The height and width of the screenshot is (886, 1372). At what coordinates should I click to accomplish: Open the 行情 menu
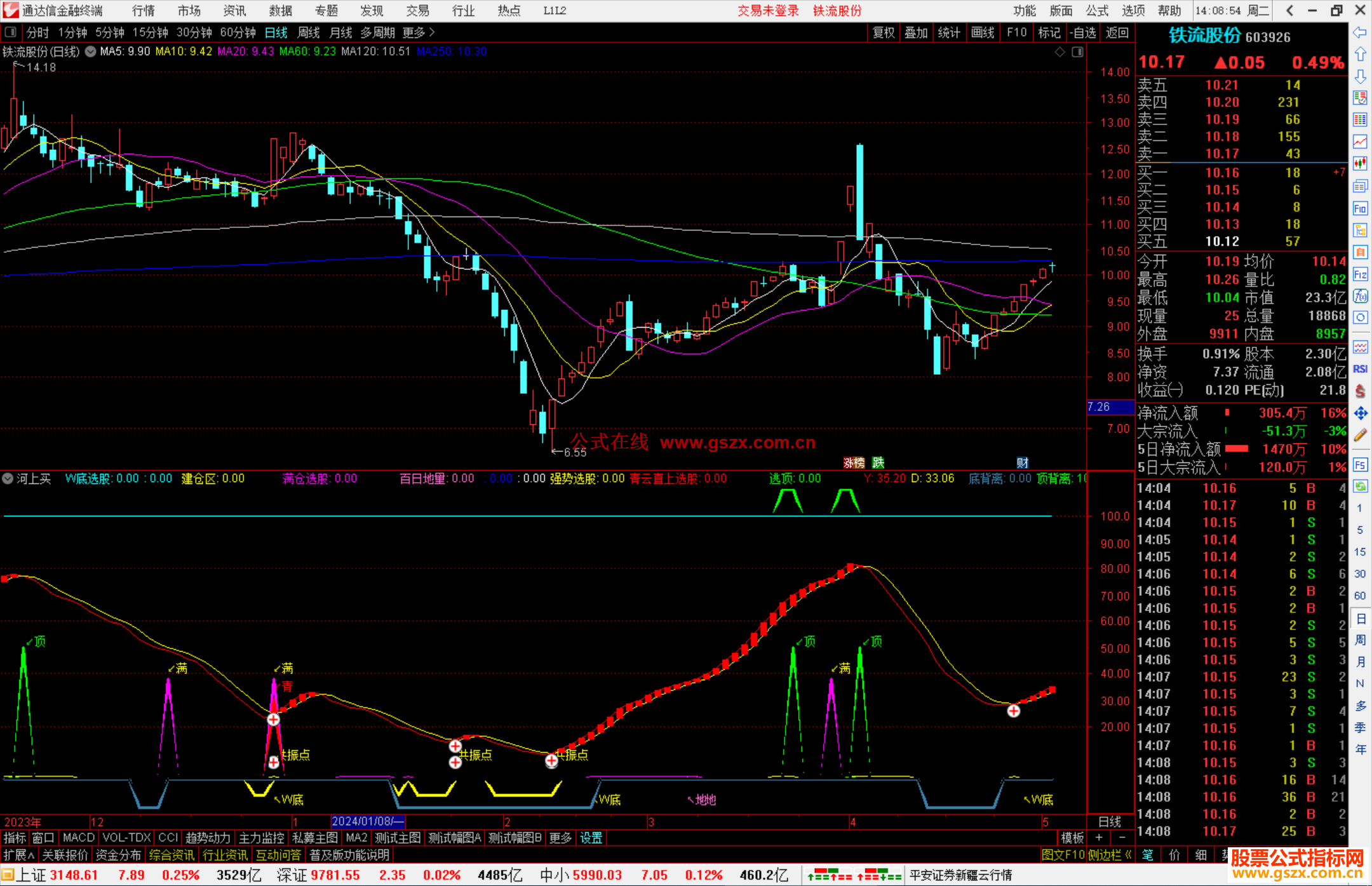point(144,11)
